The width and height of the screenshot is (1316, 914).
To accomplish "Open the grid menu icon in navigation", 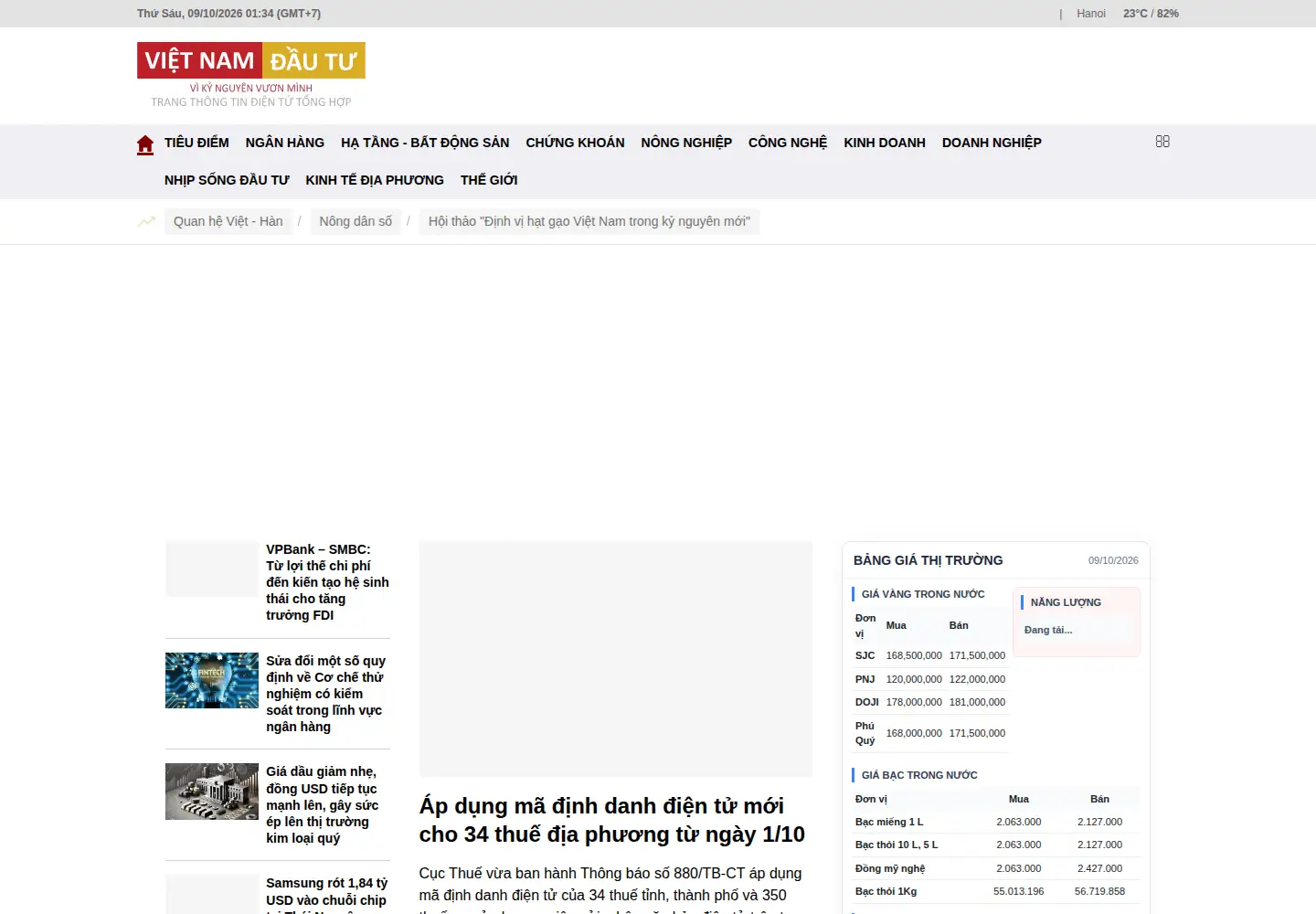I will tap(1162, 142).
